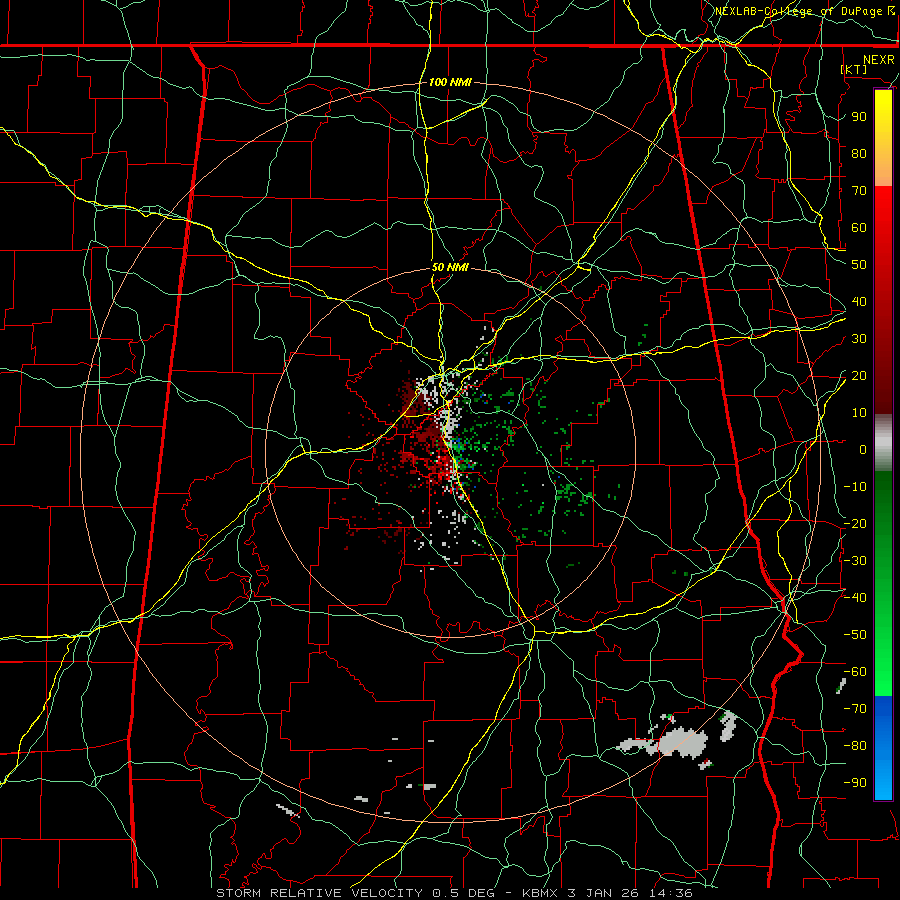Click the bright red segment of color bar
The height and width of the screenshot is (900, 900).
point(883,210)
